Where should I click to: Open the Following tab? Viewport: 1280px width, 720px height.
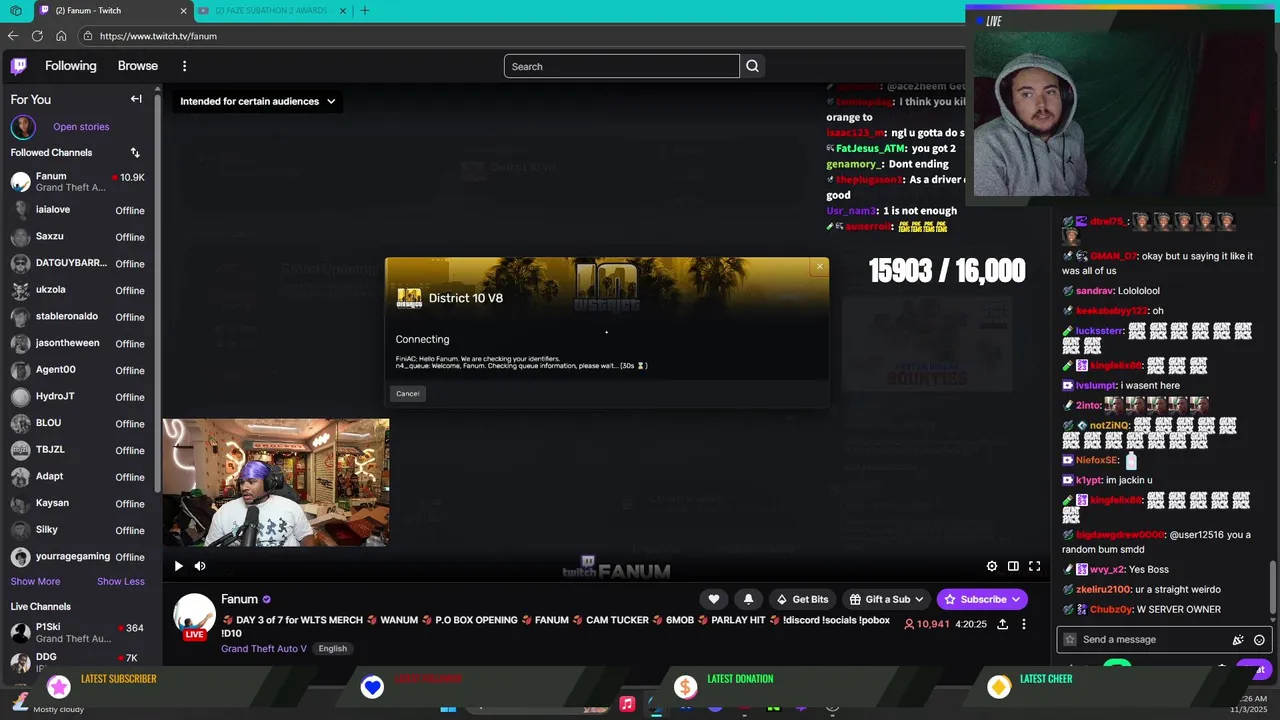[71, 66]
